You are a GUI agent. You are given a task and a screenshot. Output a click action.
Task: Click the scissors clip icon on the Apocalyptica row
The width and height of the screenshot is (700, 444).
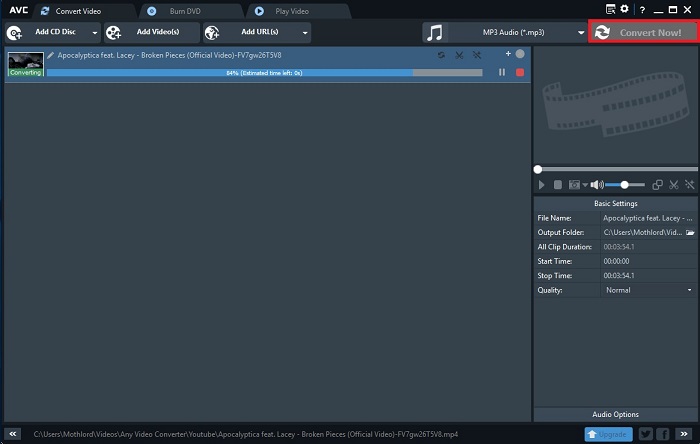(459, 55)
